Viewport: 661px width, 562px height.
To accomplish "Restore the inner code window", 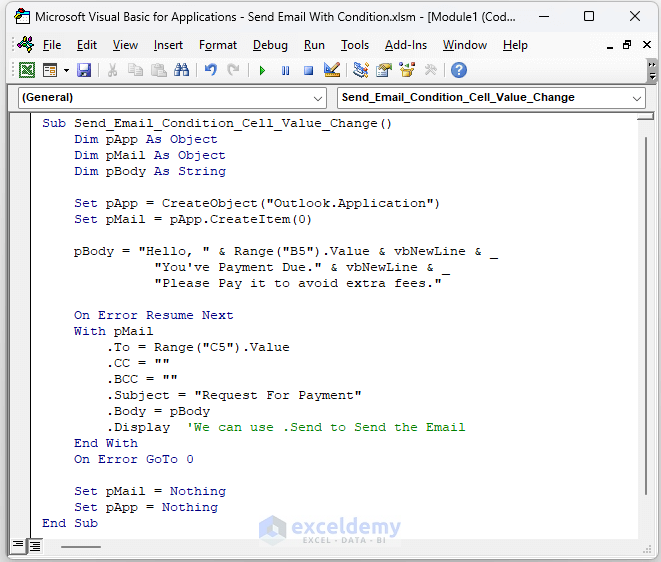I will click(x=627, y=45).
